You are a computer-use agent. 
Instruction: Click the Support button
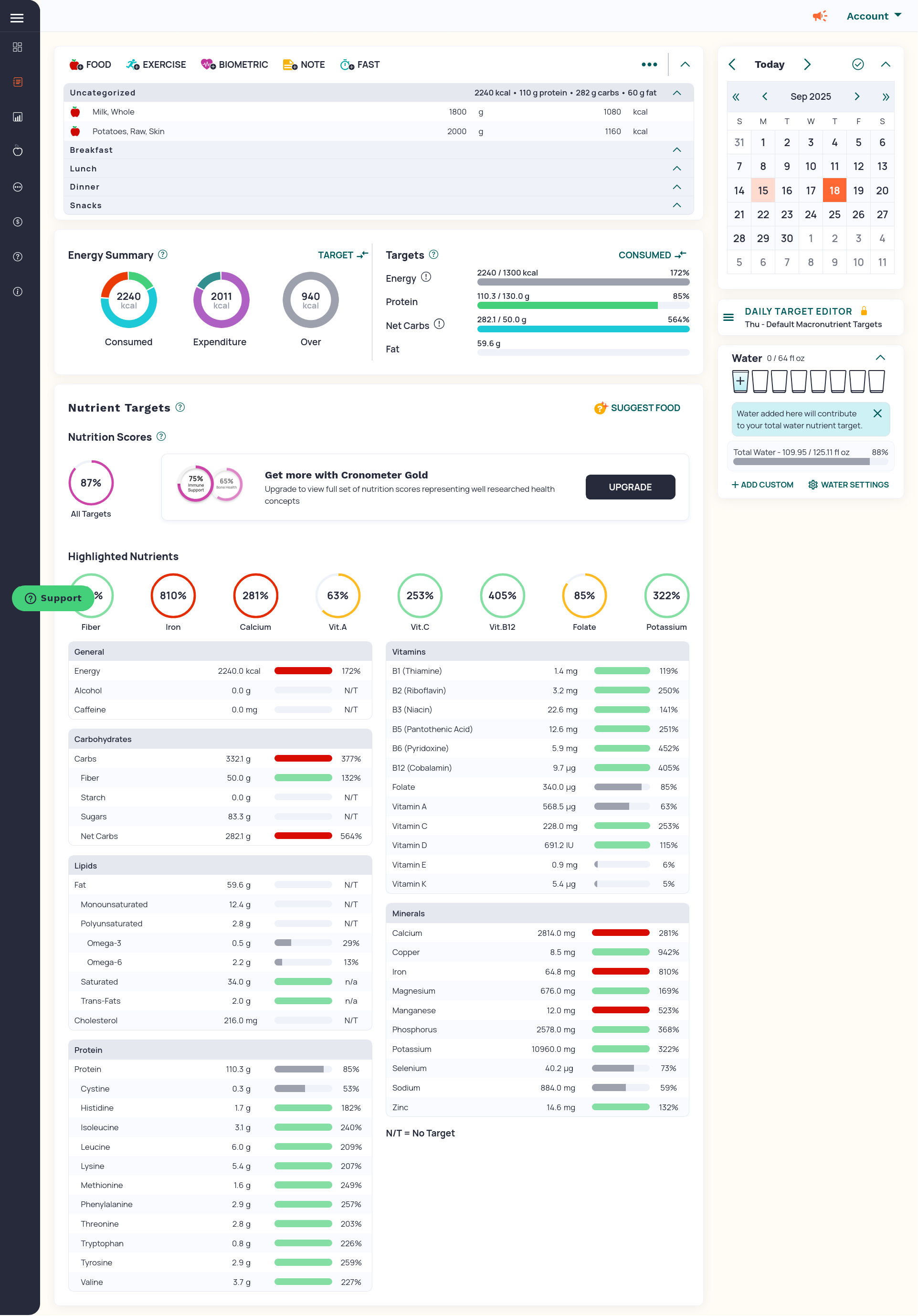(x=53, y=598)
